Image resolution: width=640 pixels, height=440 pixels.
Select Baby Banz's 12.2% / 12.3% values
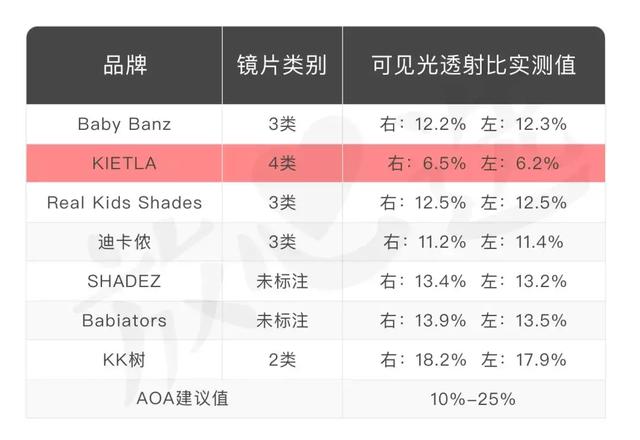click(x=474, y=125)
